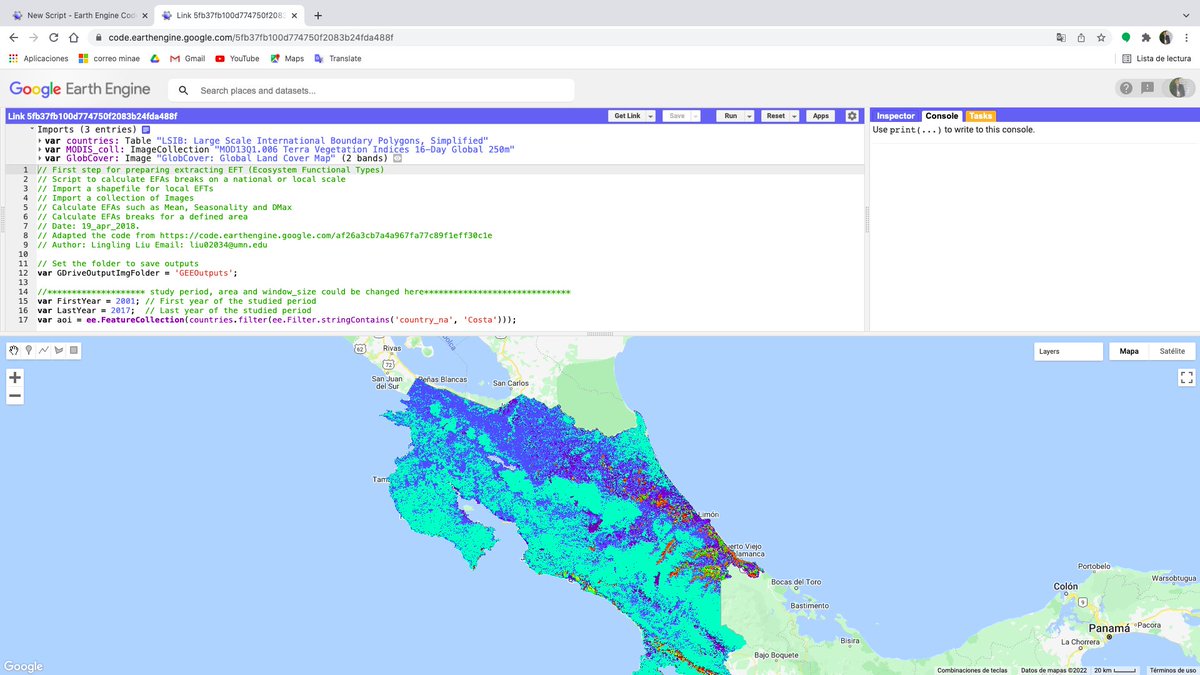Switch to the Console tab
The width and height of the screenshot is (1200, 675).
(942, 116)
